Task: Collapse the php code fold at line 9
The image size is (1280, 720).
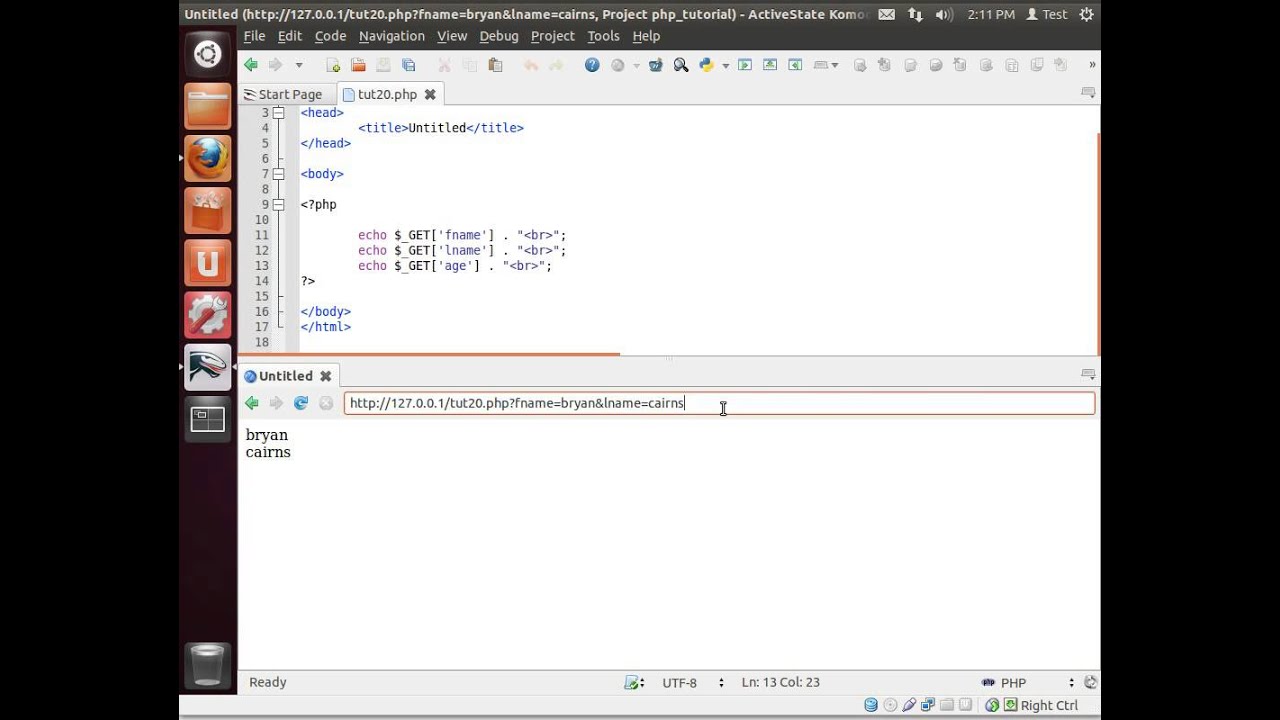Action: (x=278, y=204)
